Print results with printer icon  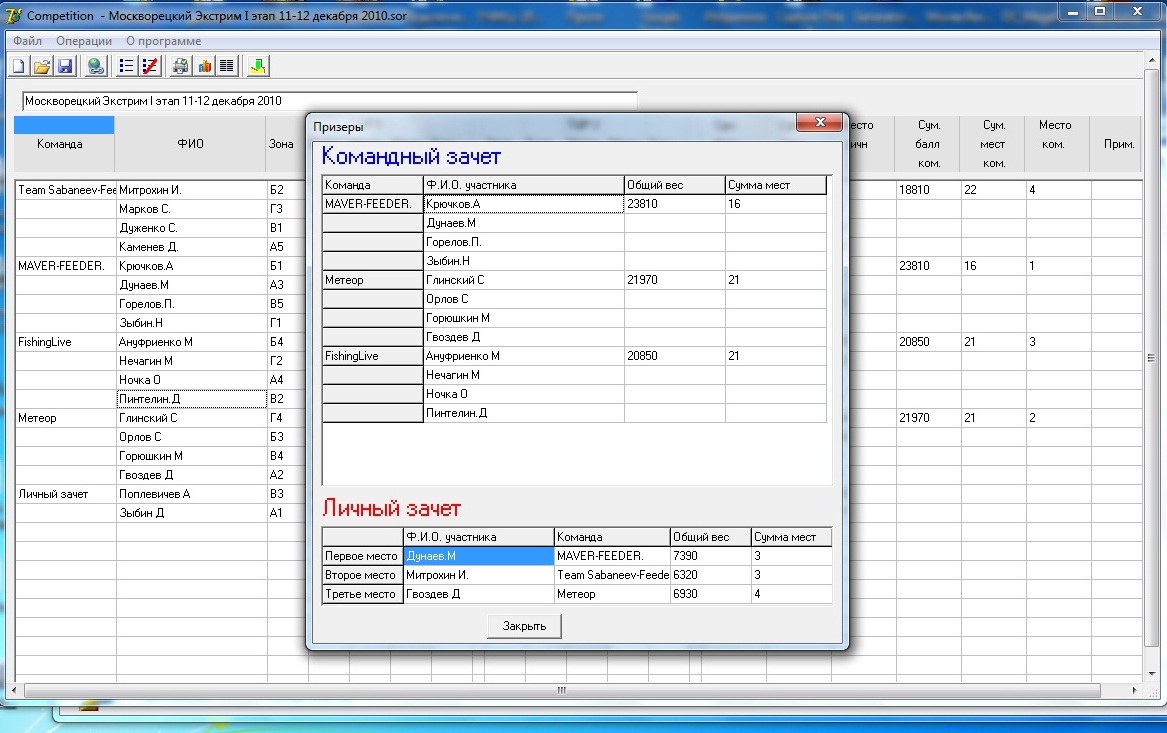point(180,66)
